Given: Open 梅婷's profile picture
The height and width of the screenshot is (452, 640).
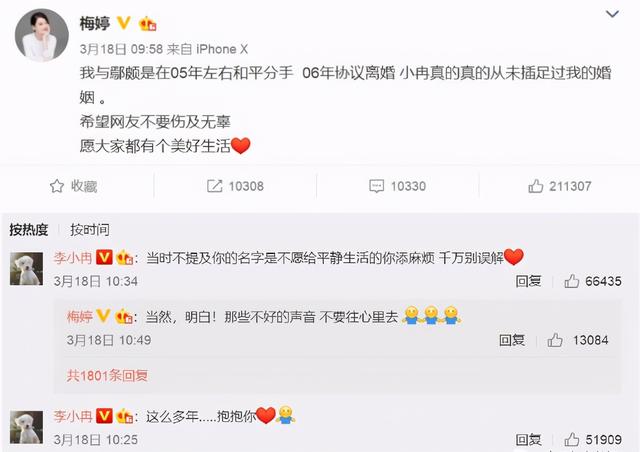Looking at the screenshot, I should click(42, 35).
